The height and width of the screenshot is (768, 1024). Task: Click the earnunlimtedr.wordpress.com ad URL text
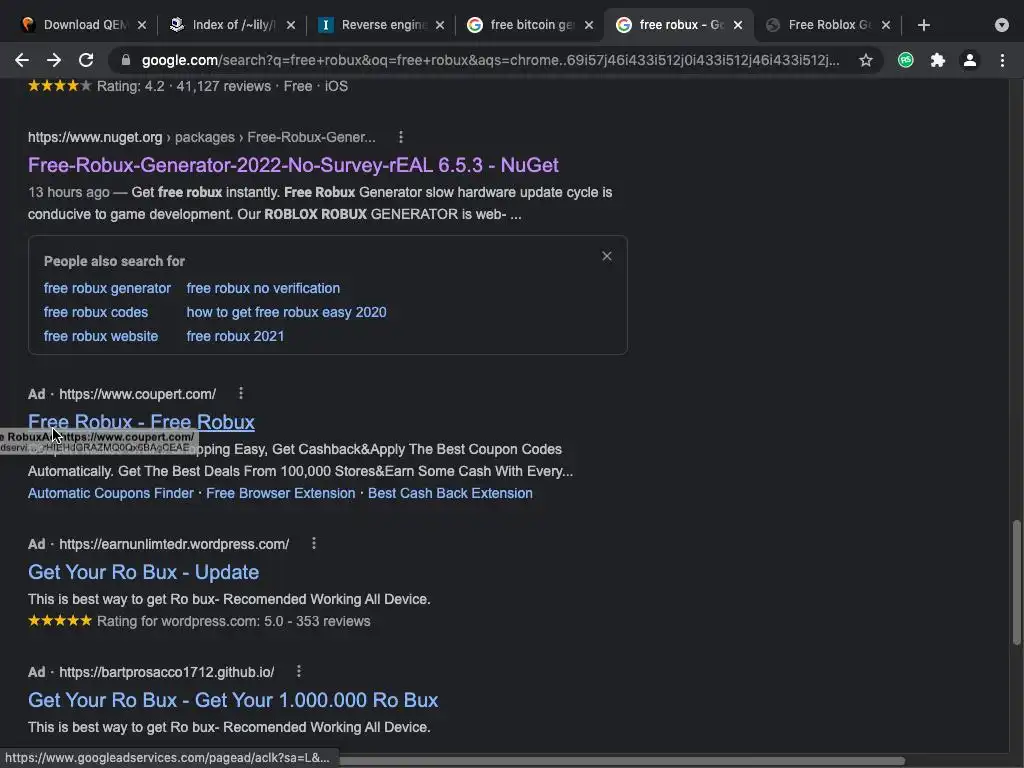pyautogui.click(x=174, y=544)
